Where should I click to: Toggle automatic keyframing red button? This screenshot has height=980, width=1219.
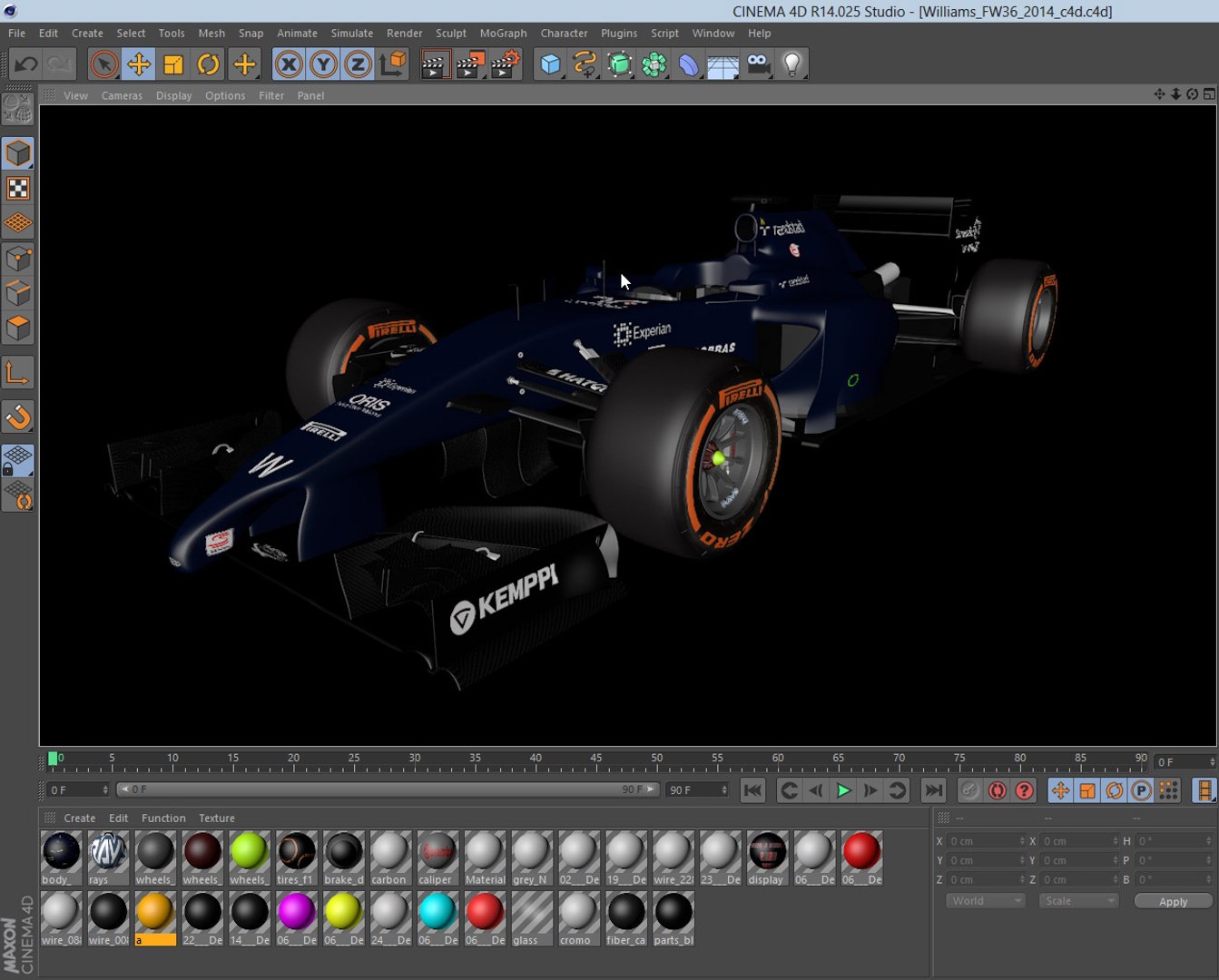[x=997, y=790]
